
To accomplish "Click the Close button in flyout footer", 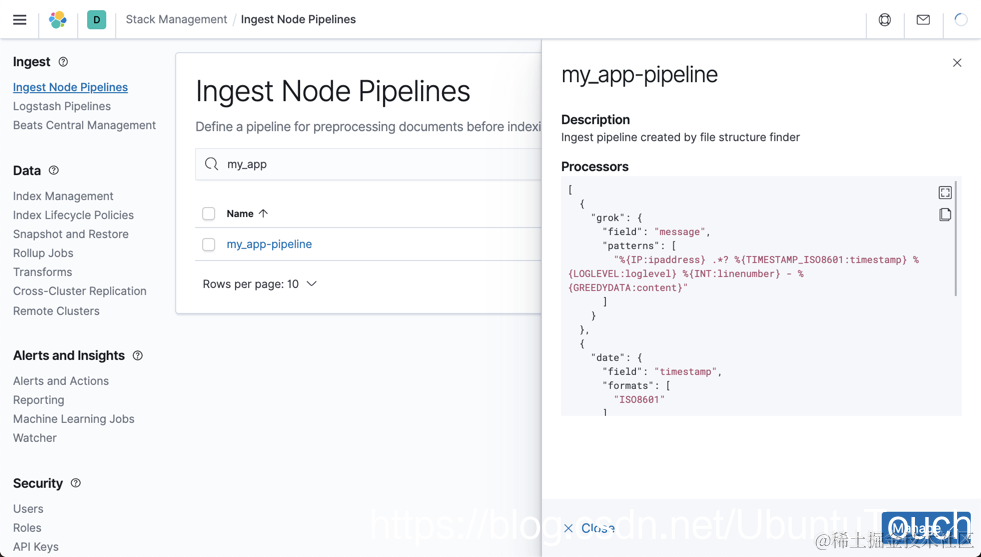I will click(589, 528).
